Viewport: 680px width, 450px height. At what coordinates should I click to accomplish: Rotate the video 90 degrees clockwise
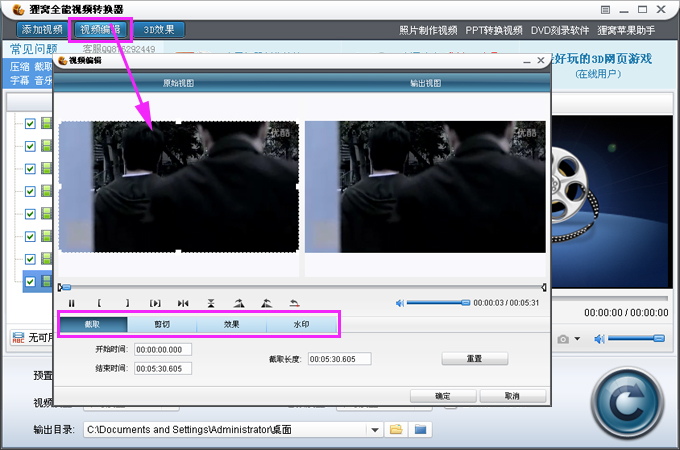(239, 303)
